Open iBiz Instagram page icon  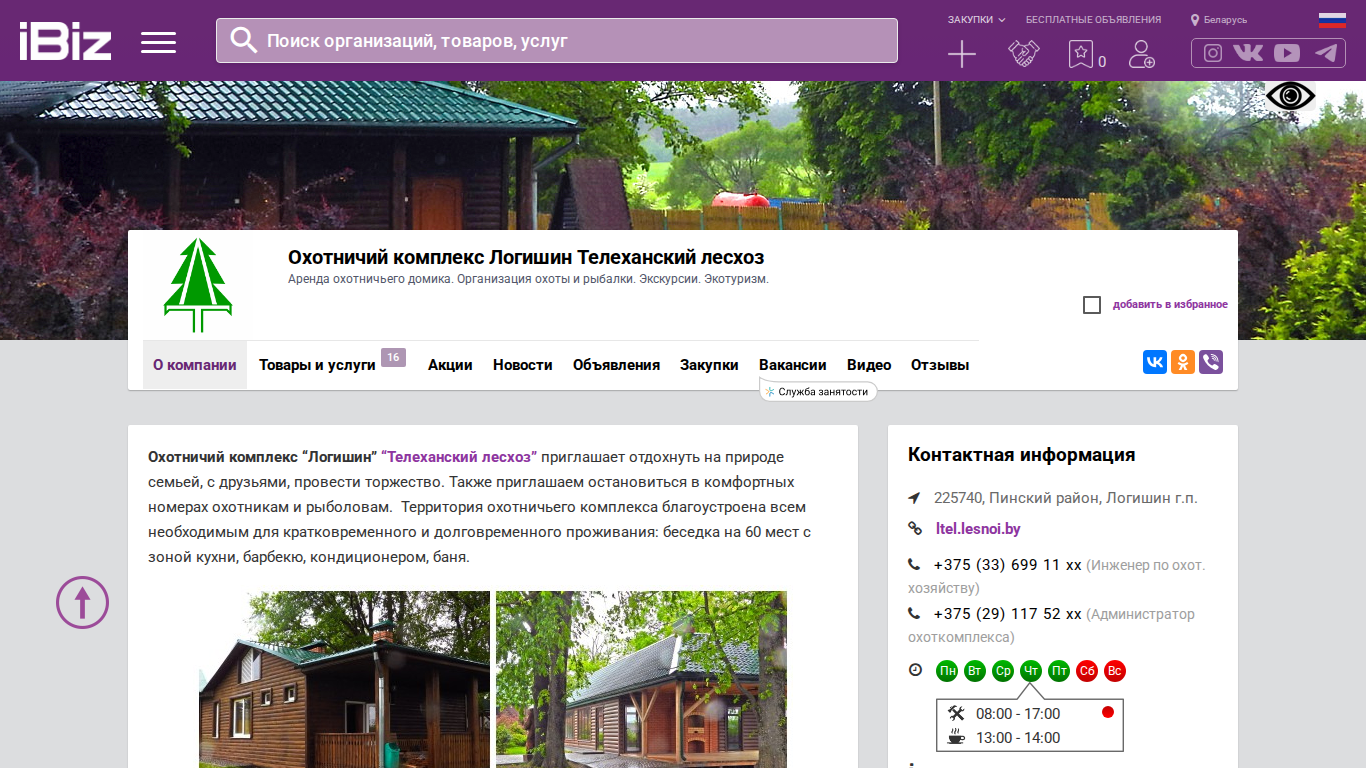coord(1213,53)
